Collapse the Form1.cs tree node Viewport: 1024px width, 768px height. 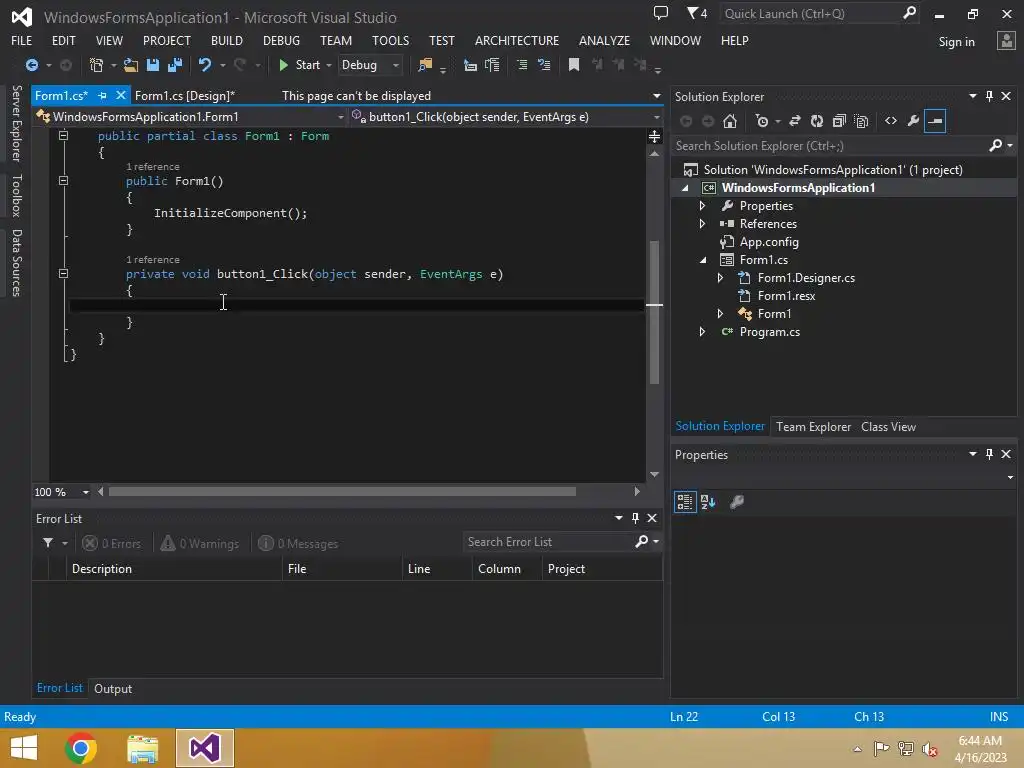click(x=703, y=260)
